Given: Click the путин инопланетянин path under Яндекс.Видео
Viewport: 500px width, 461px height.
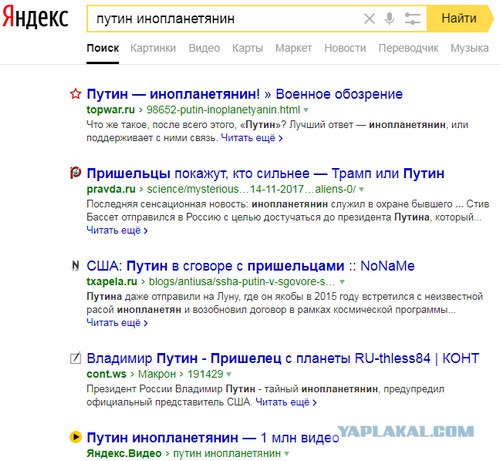Looking at the screenshot, I should coord(227,453).
